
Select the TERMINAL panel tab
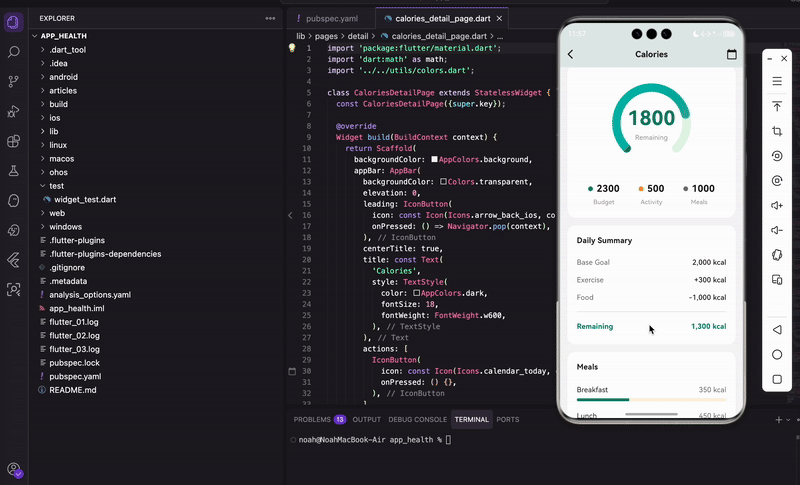[471, 420]
